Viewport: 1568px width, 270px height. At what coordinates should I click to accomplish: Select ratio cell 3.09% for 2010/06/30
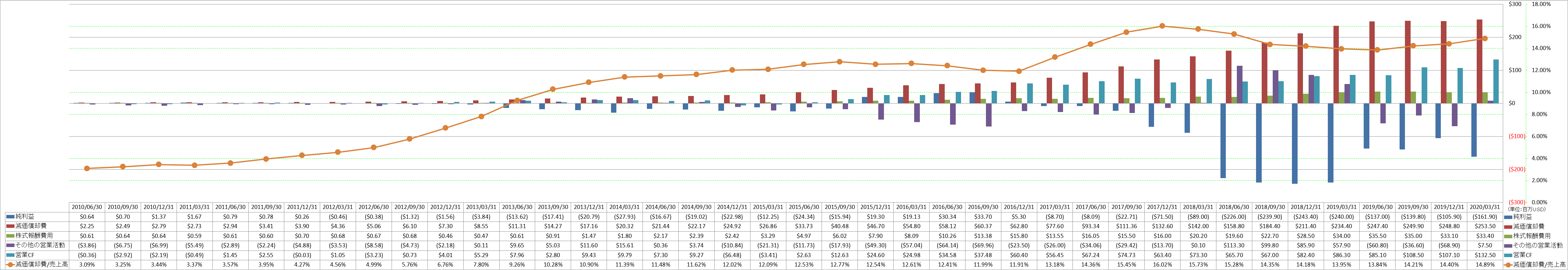[x=87, y=265]
